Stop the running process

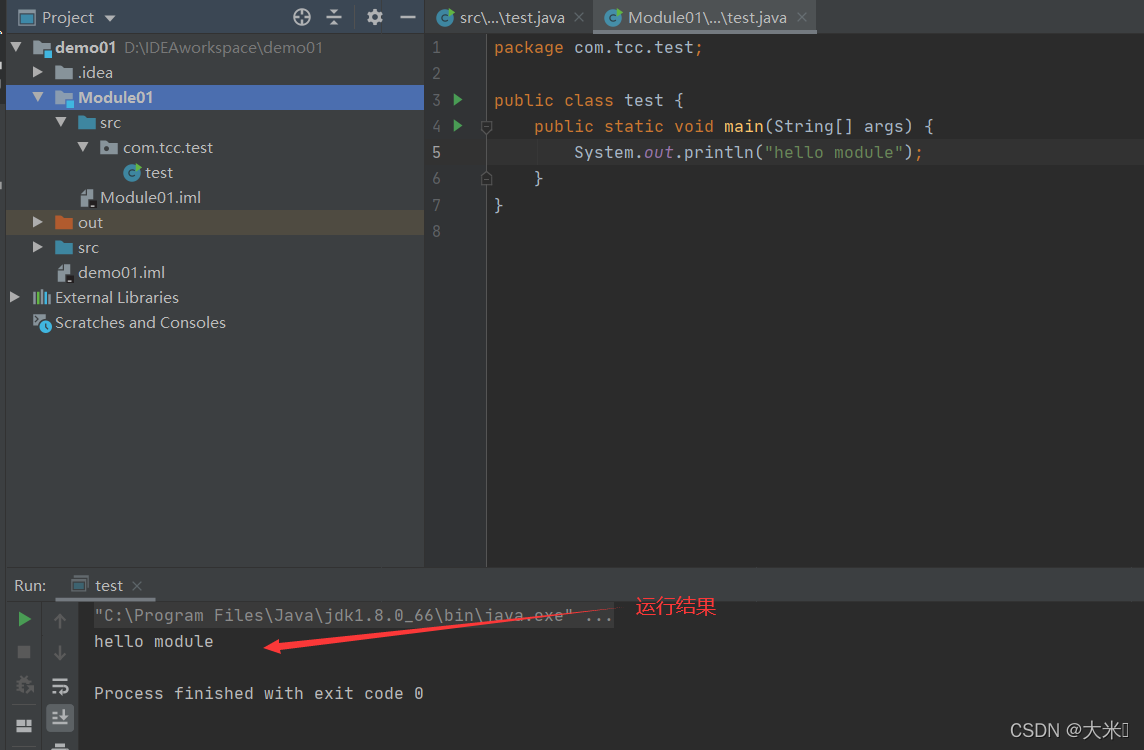point(24,652)
